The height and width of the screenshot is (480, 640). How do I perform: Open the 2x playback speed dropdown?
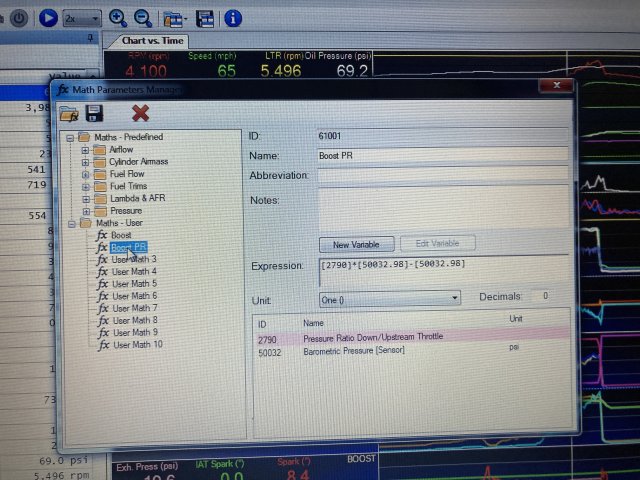82,18
